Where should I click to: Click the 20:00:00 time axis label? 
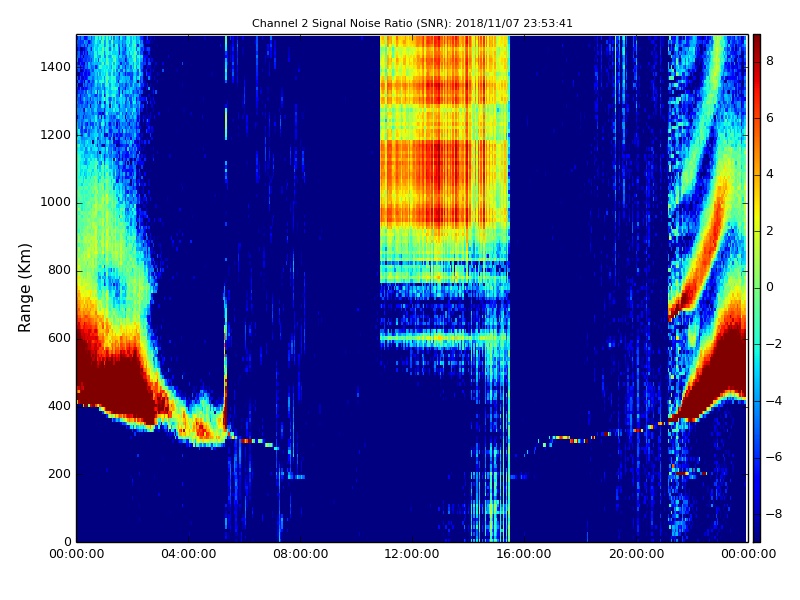click(x=636, y=554)
